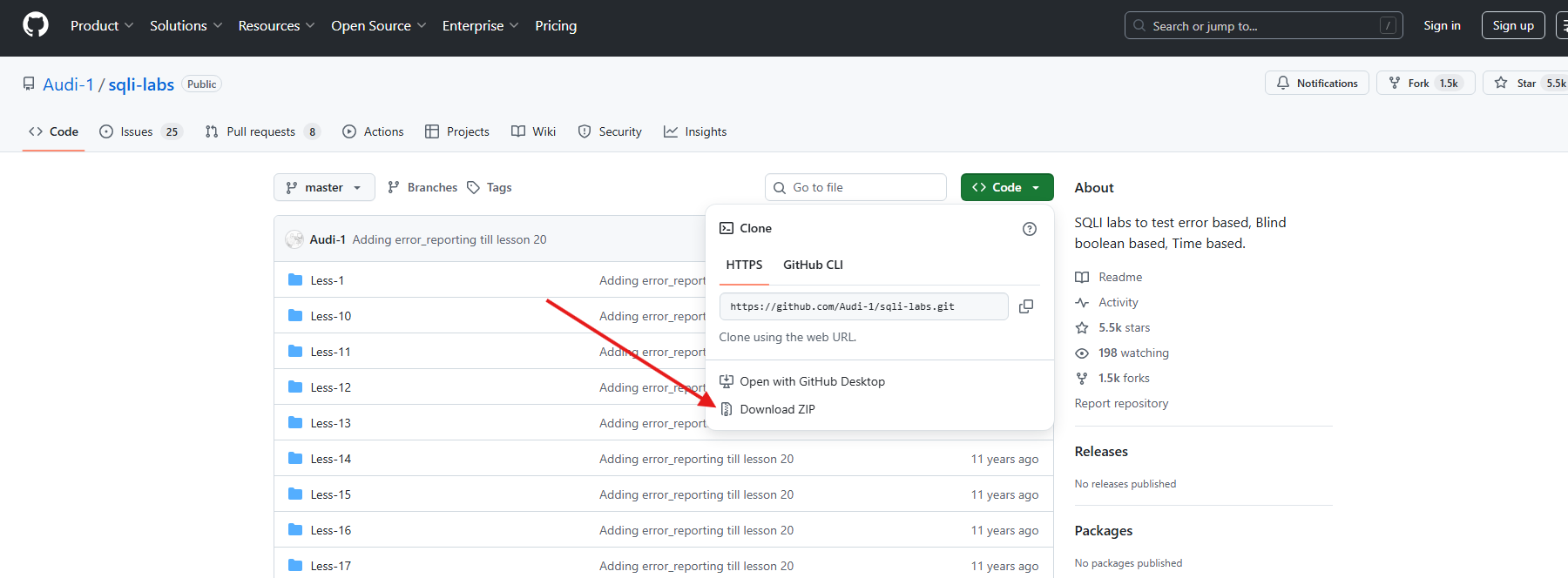The width and height of the screenshot is (1568, 578).
Task: Open the Less-14 folder
Action: pos(331,459)
